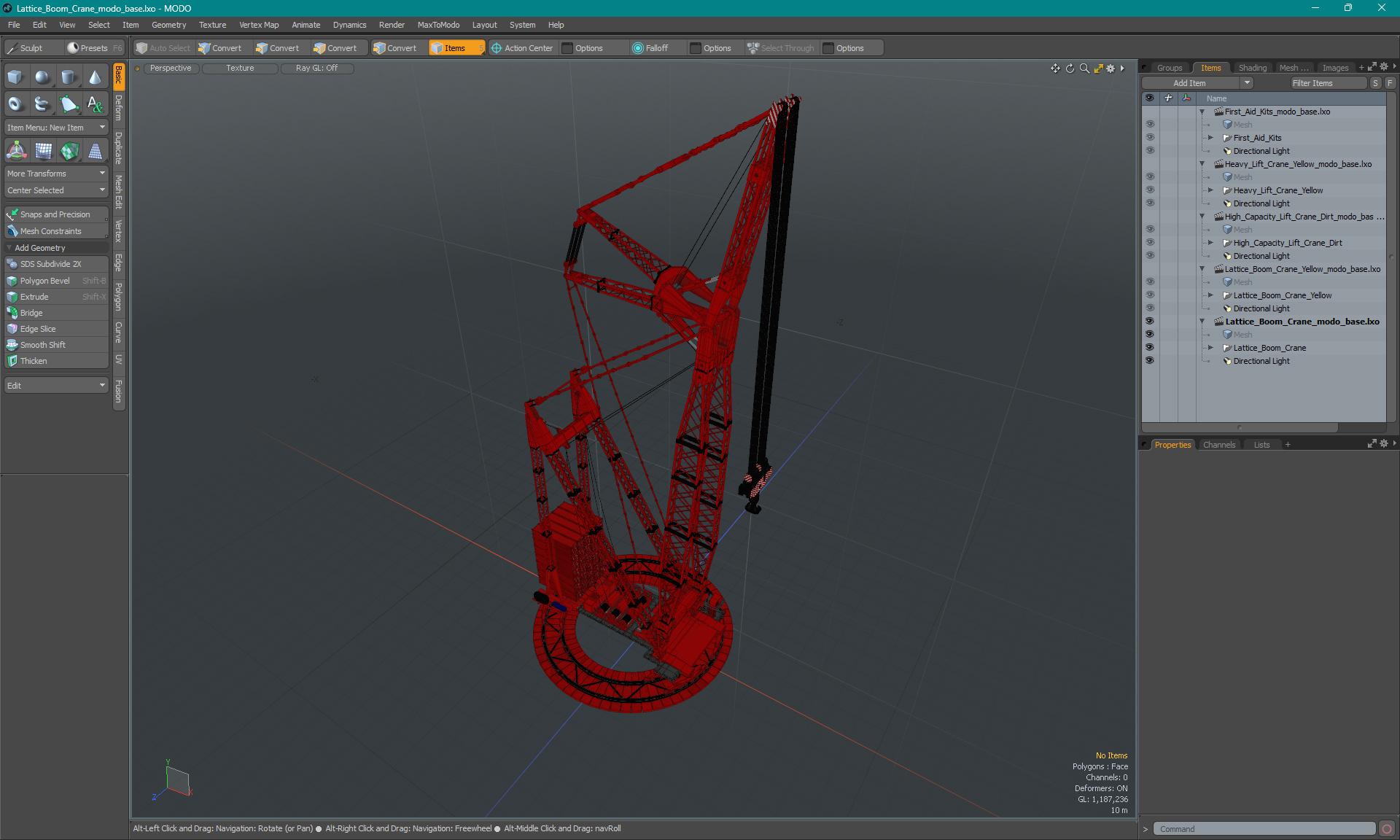Image resolution: width=1400 pixels, height=840 pixels.
Task: Click the Polygon Bevel button
Action: click(57, 281)
